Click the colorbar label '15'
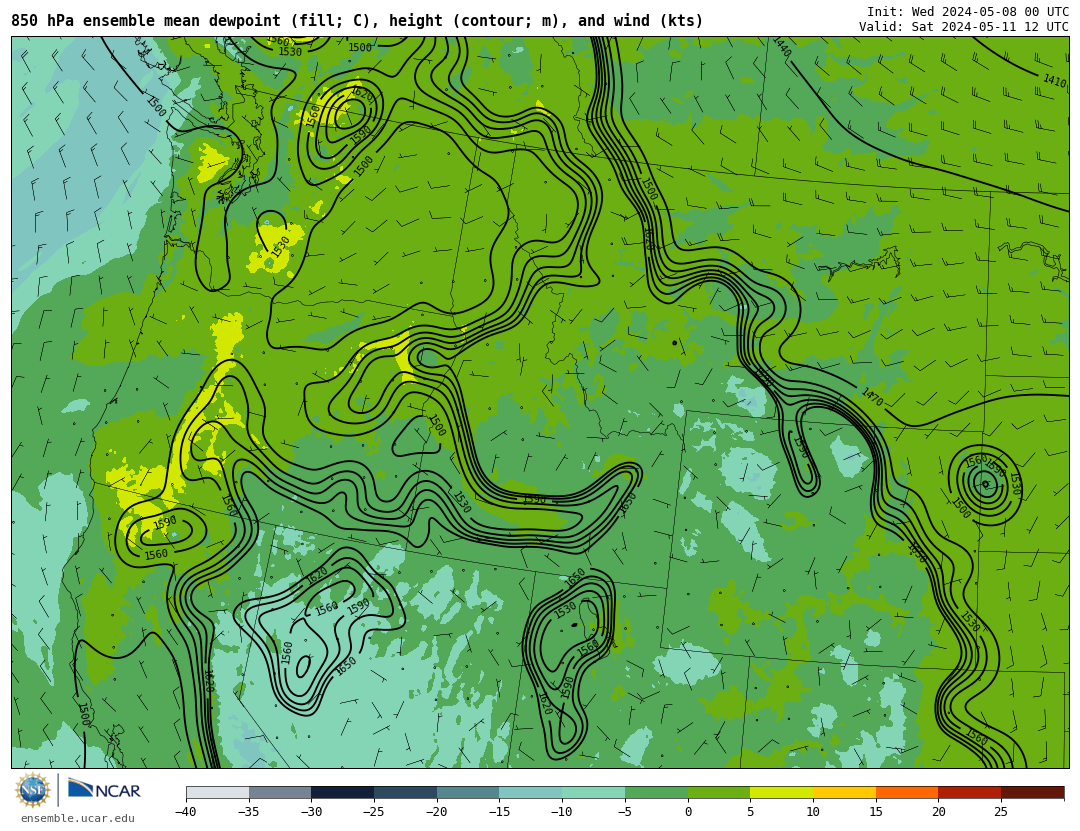Viewport: 1080px width, 831px height. coord(875,812)
